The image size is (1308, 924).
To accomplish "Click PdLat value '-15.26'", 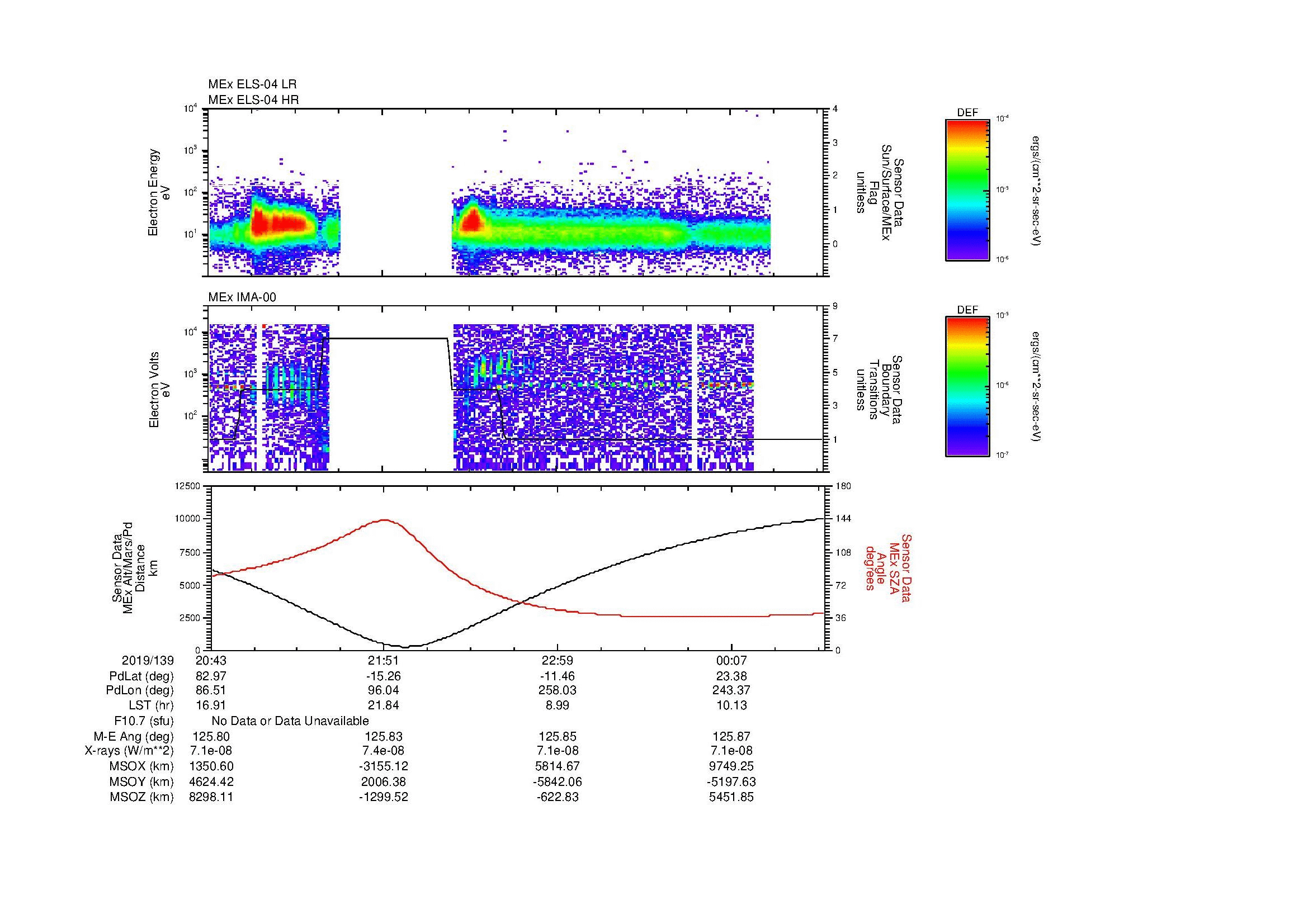I will click(x=384, y=676).
